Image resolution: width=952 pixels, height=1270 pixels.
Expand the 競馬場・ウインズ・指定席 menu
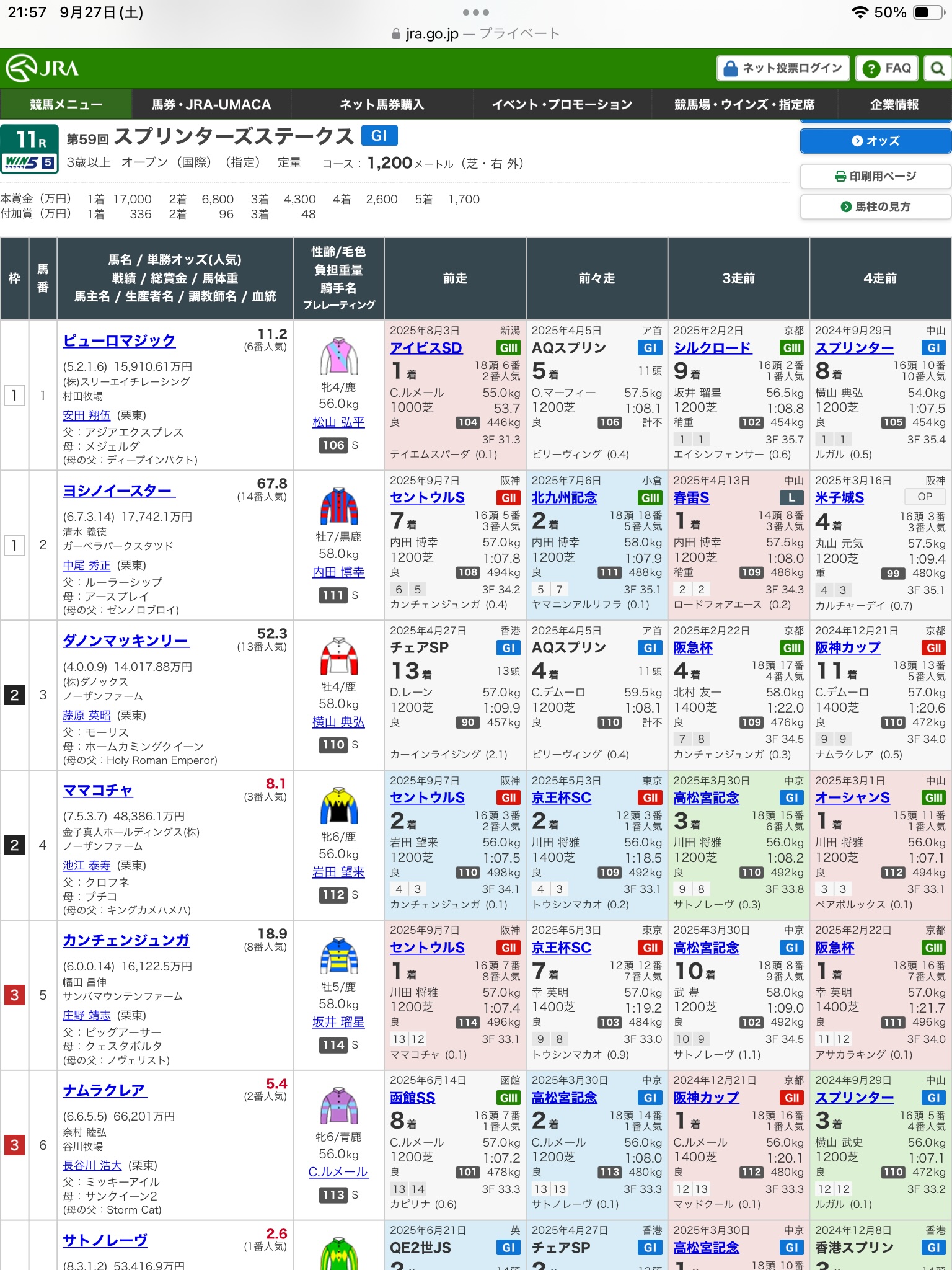744,104
